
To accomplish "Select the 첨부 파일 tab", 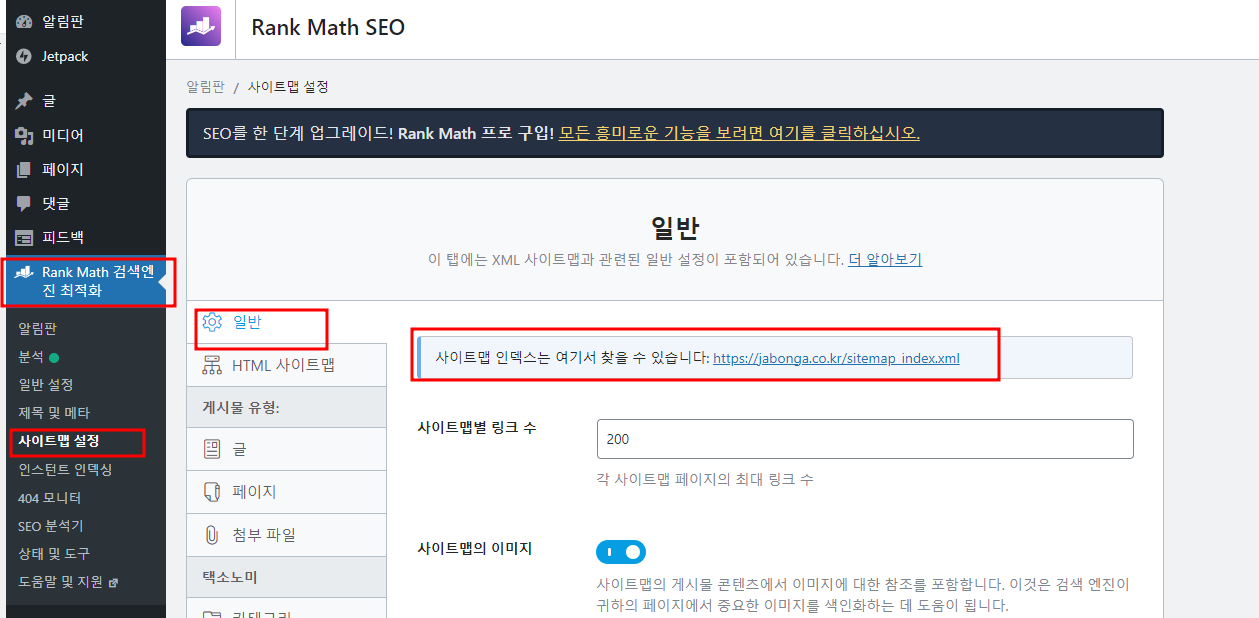I will coord(286,535).
